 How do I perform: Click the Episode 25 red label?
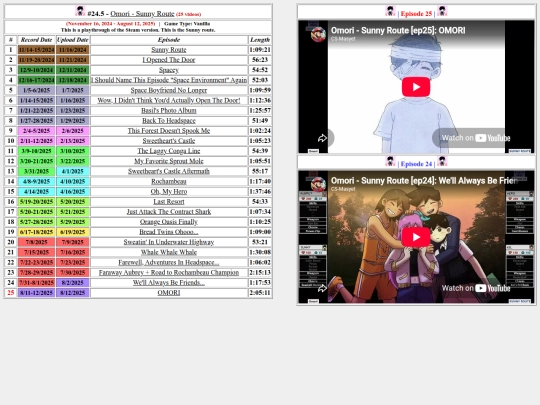(x=416, y=14)
